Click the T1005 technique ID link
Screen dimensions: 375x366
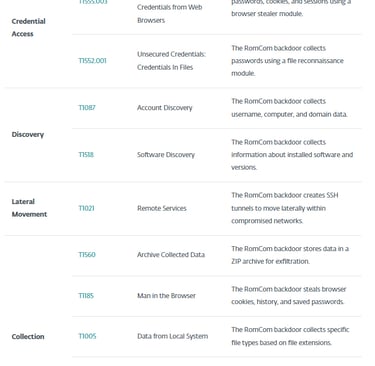click(x=87, y=336)
